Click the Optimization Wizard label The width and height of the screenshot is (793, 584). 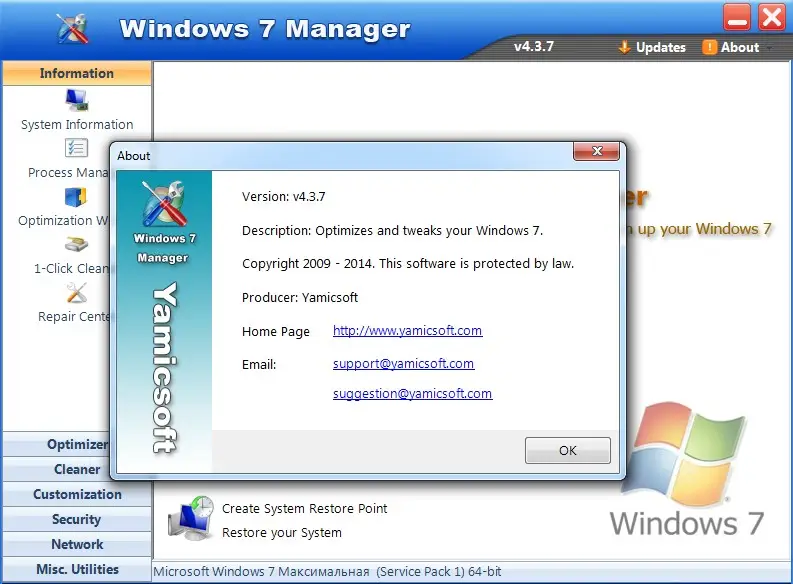click(x=64, y=220)
